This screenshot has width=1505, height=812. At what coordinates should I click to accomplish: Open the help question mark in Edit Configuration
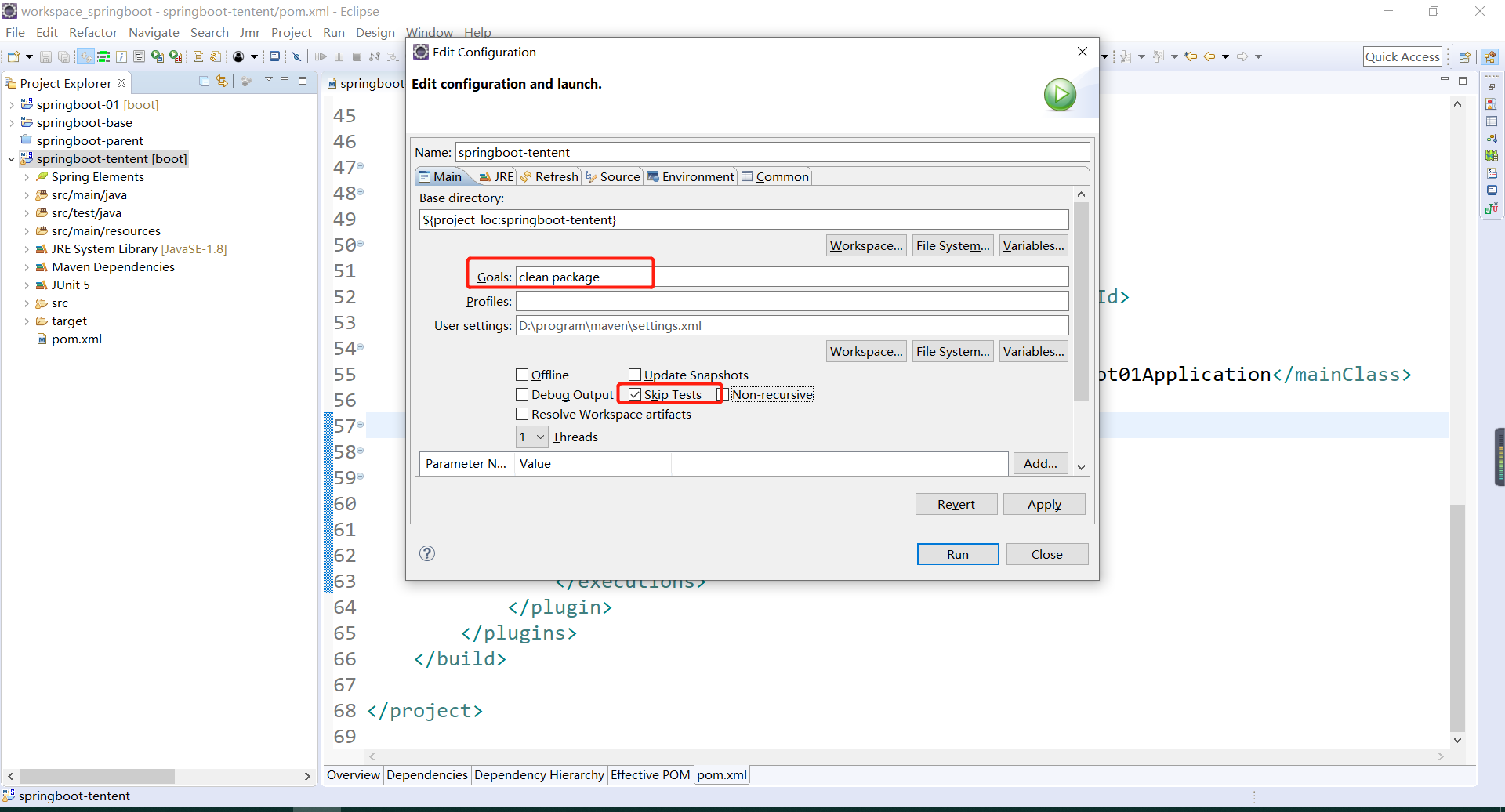click(427, 553)
